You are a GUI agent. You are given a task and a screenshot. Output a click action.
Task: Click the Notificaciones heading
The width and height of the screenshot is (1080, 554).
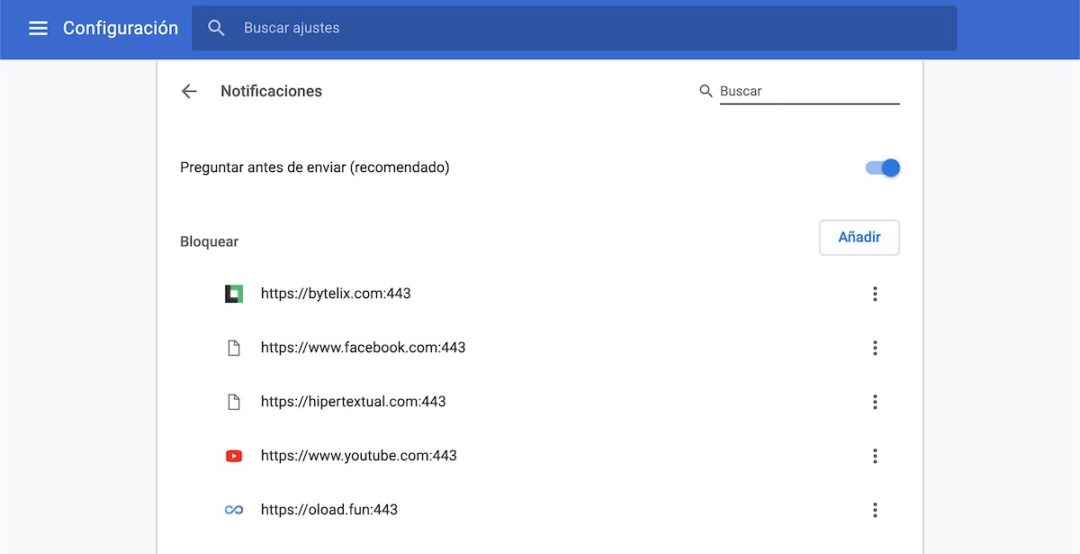271,91
